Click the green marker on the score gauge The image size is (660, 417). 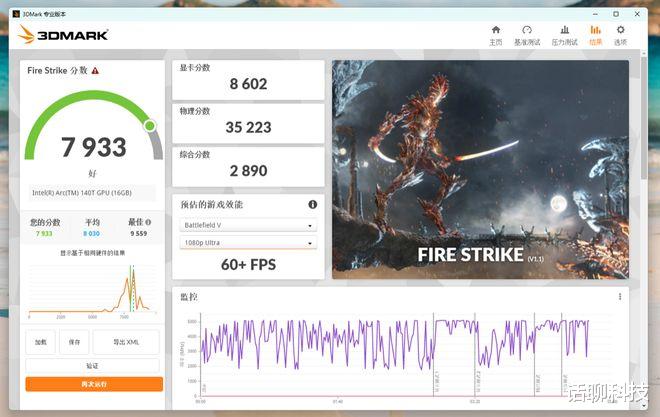(x=149, y=125)
